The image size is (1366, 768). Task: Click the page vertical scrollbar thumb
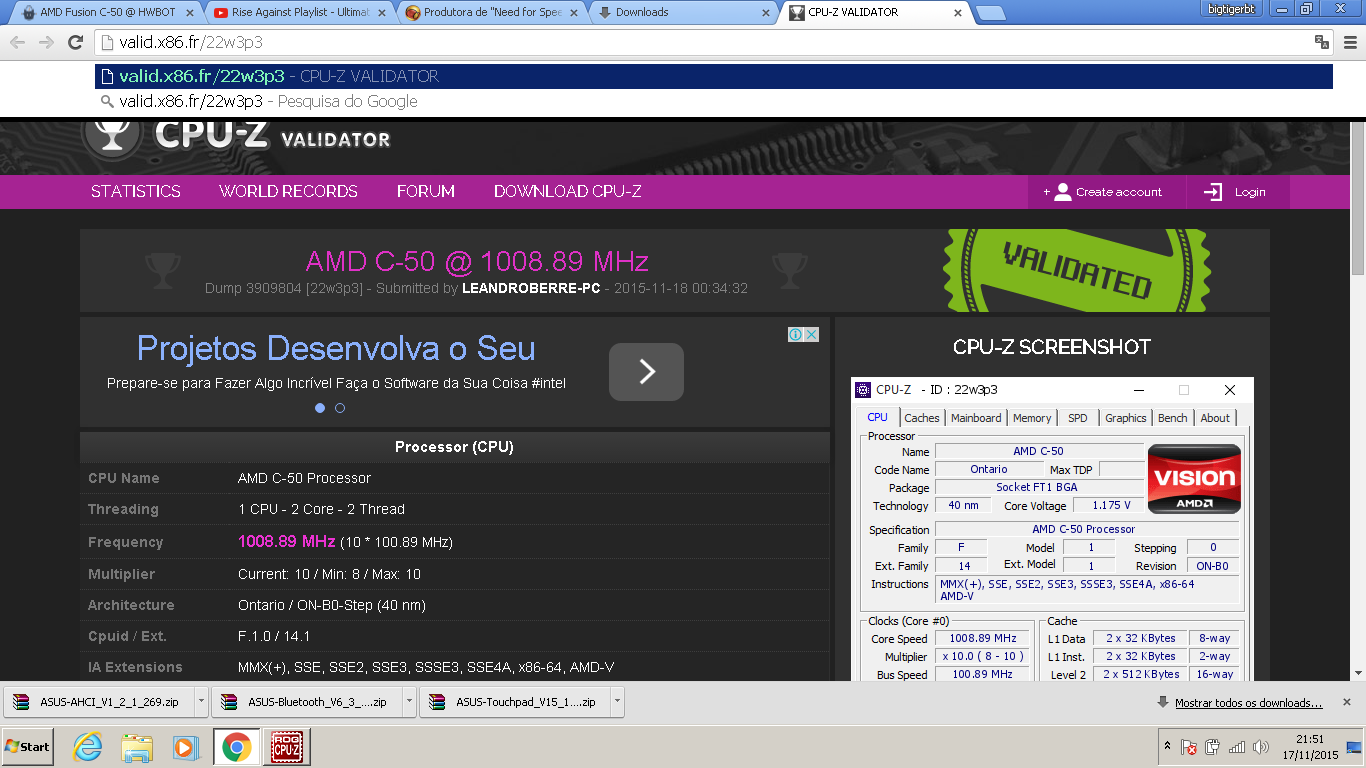(x=1357, y=200)
